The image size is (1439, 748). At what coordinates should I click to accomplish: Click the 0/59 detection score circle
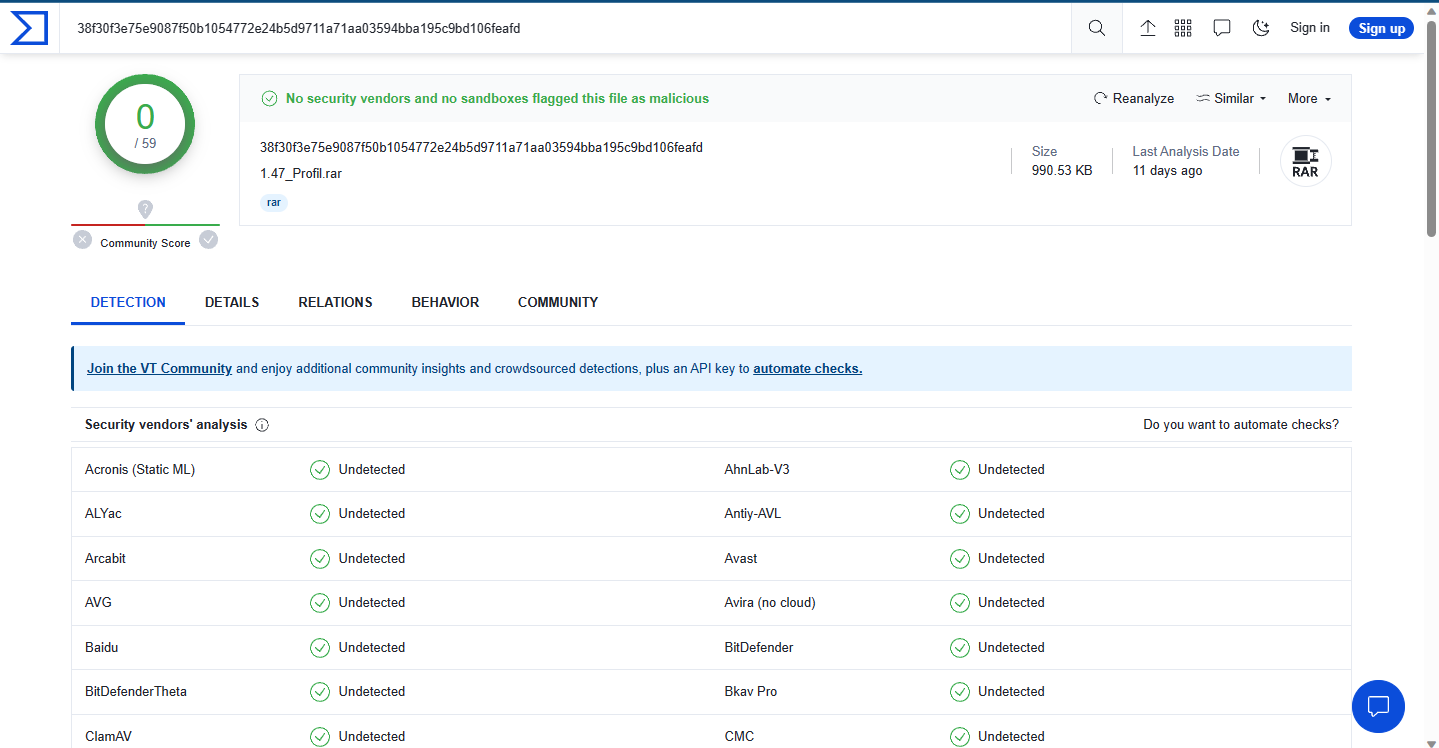click(145, 124)
